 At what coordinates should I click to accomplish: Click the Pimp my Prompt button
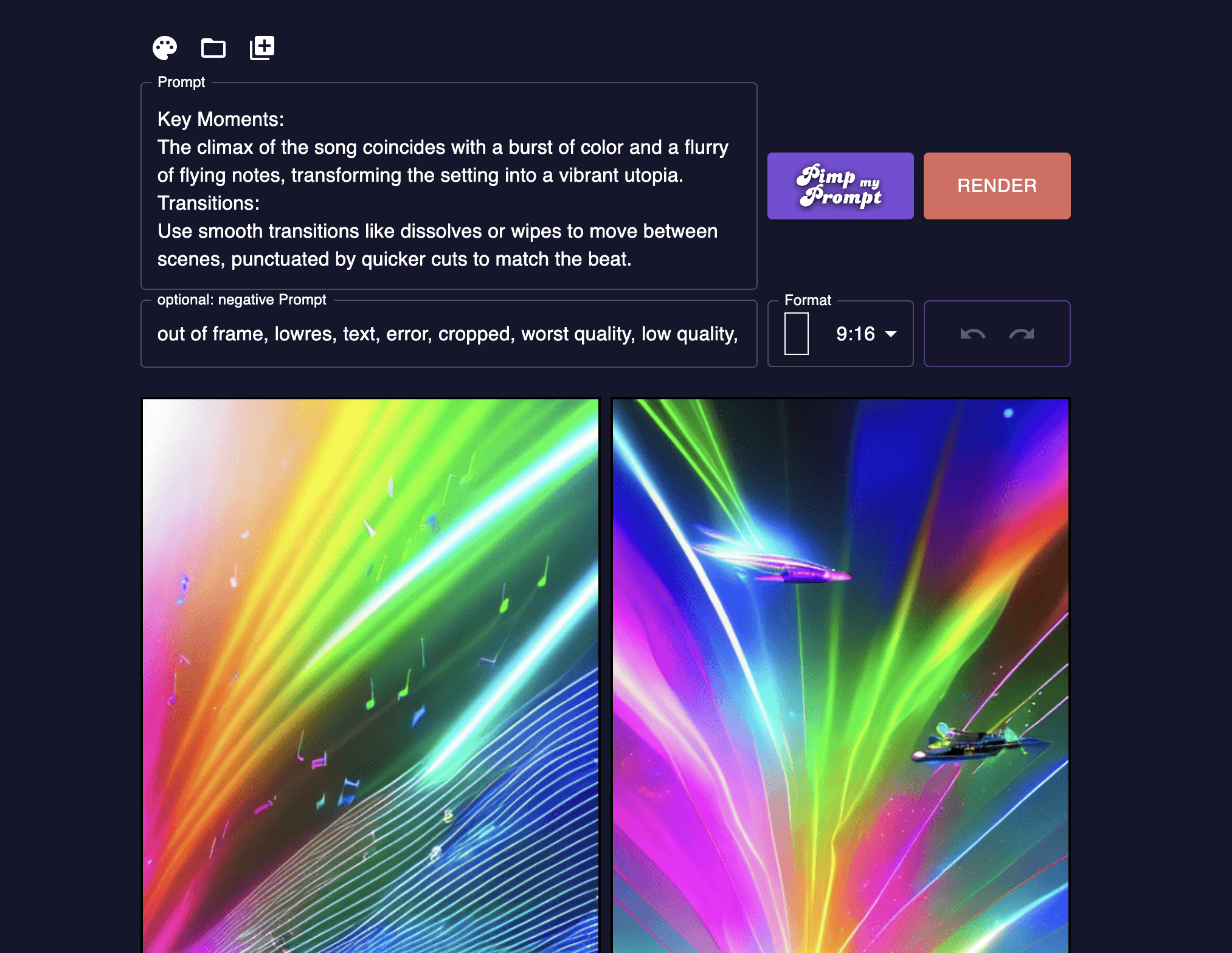840,186
